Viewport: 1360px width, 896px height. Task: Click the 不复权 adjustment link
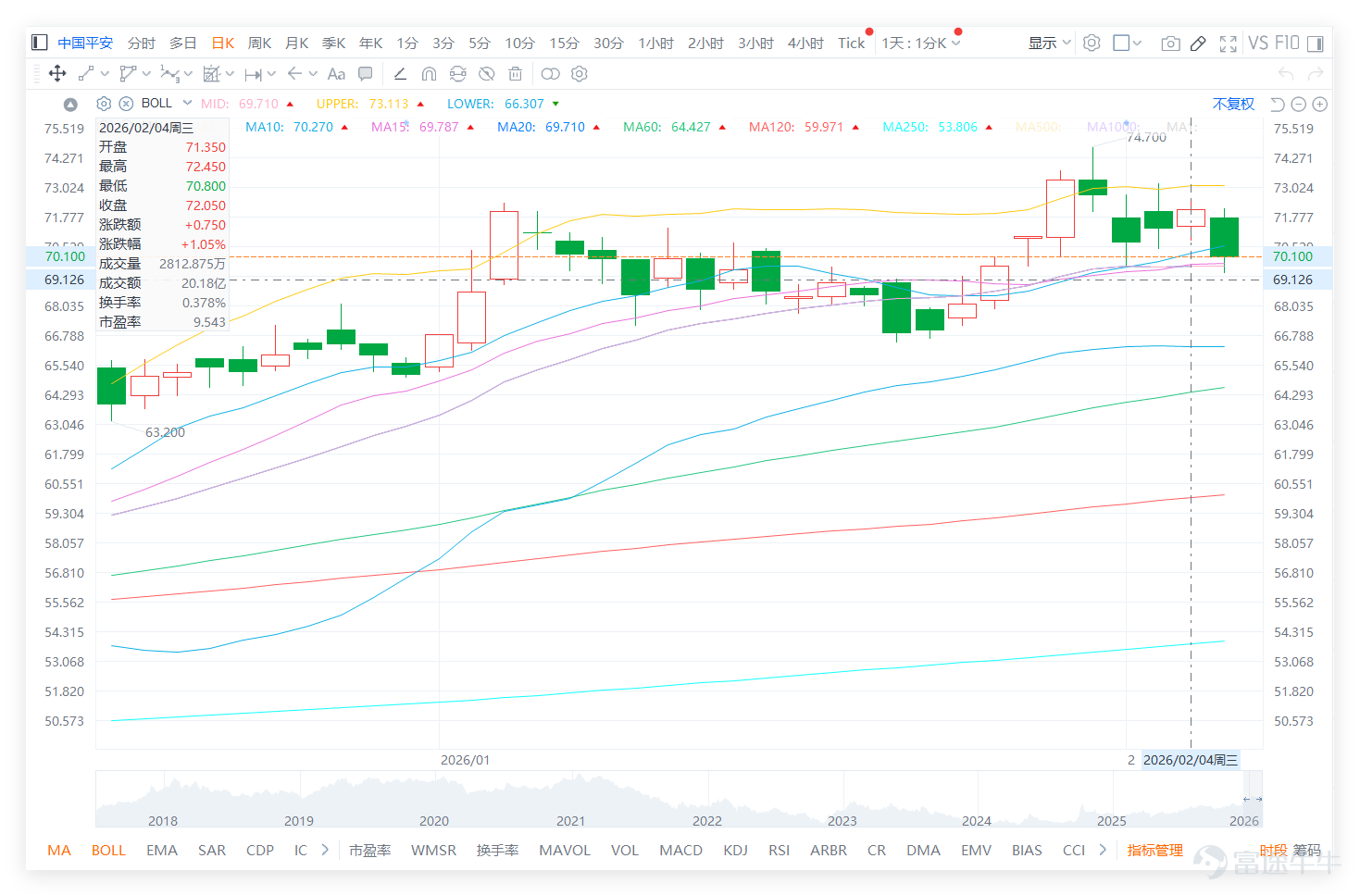[1233, 104]
